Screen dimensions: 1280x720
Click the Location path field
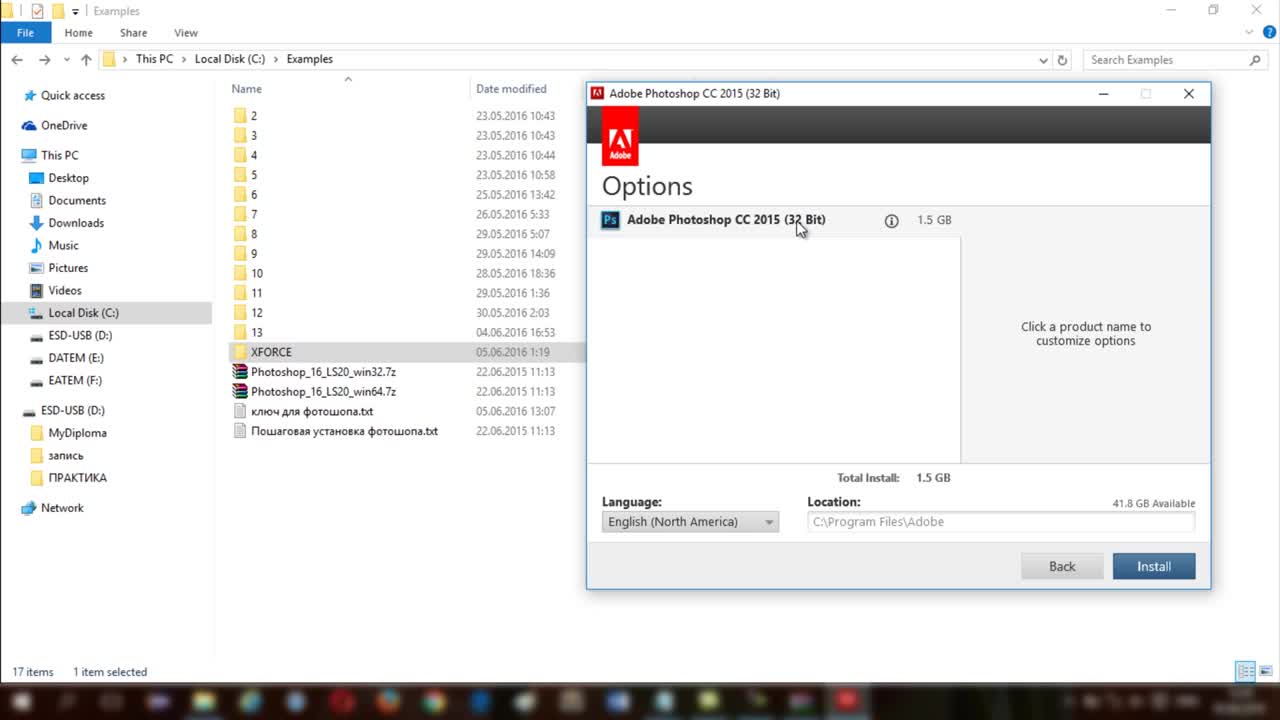(1001, 522)
